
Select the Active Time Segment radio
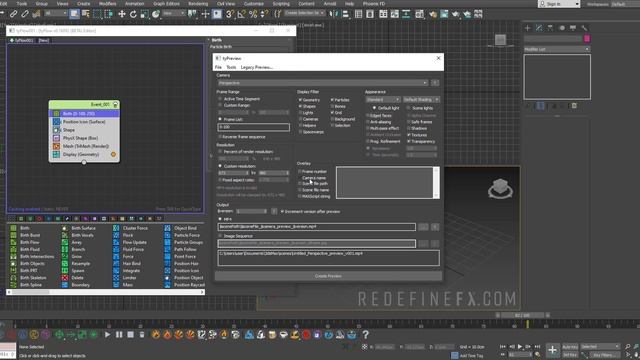220,99
